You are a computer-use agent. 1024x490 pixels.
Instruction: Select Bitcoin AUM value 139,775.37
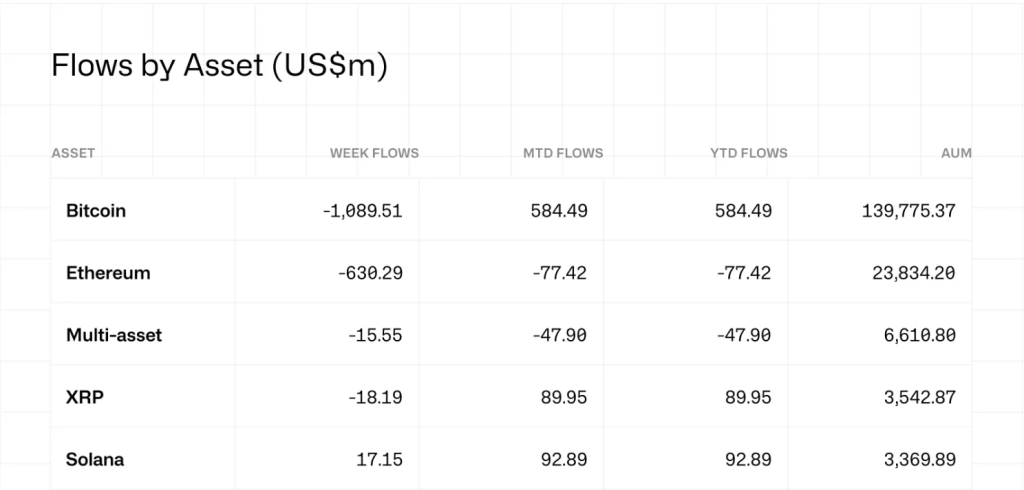[908, 211]
